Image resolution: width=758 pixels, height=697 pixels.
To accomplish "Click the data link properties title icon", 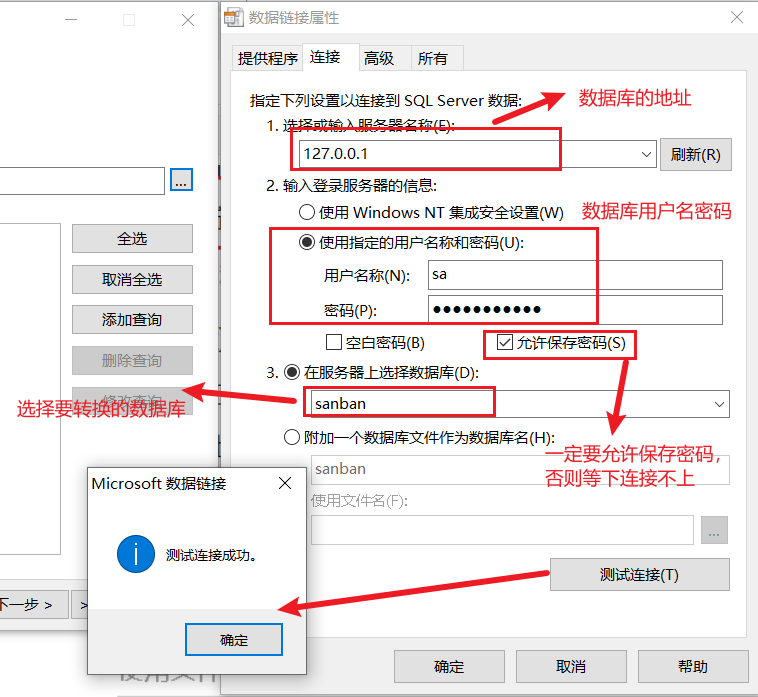I will pos(233,18).
